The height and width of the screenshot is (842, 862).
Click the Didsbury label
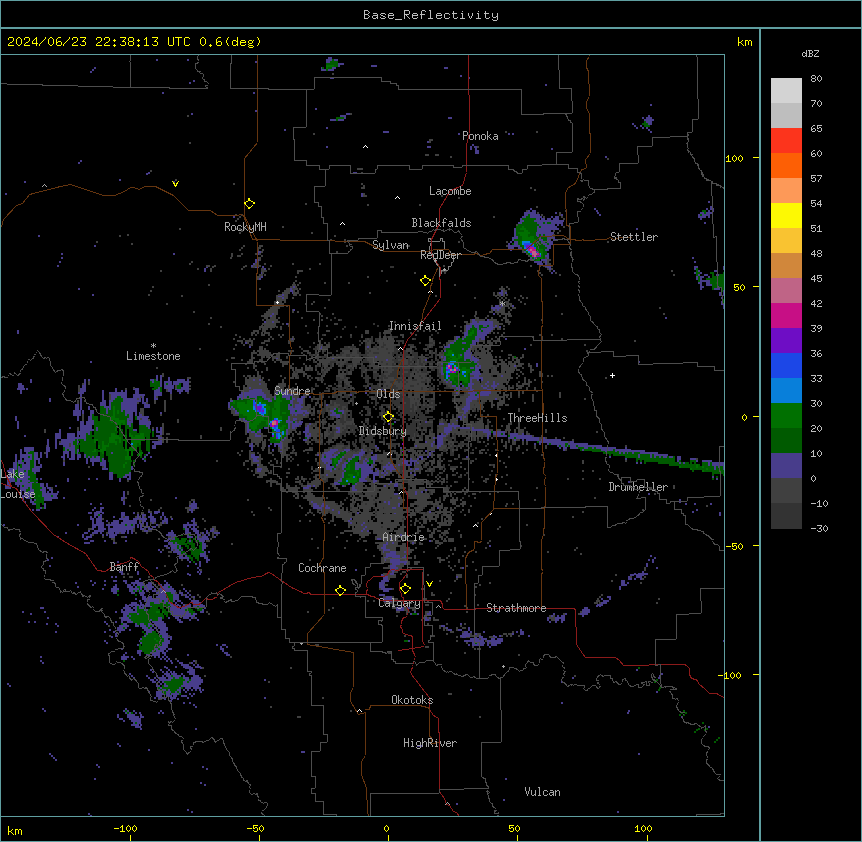[x=382, y=431]
